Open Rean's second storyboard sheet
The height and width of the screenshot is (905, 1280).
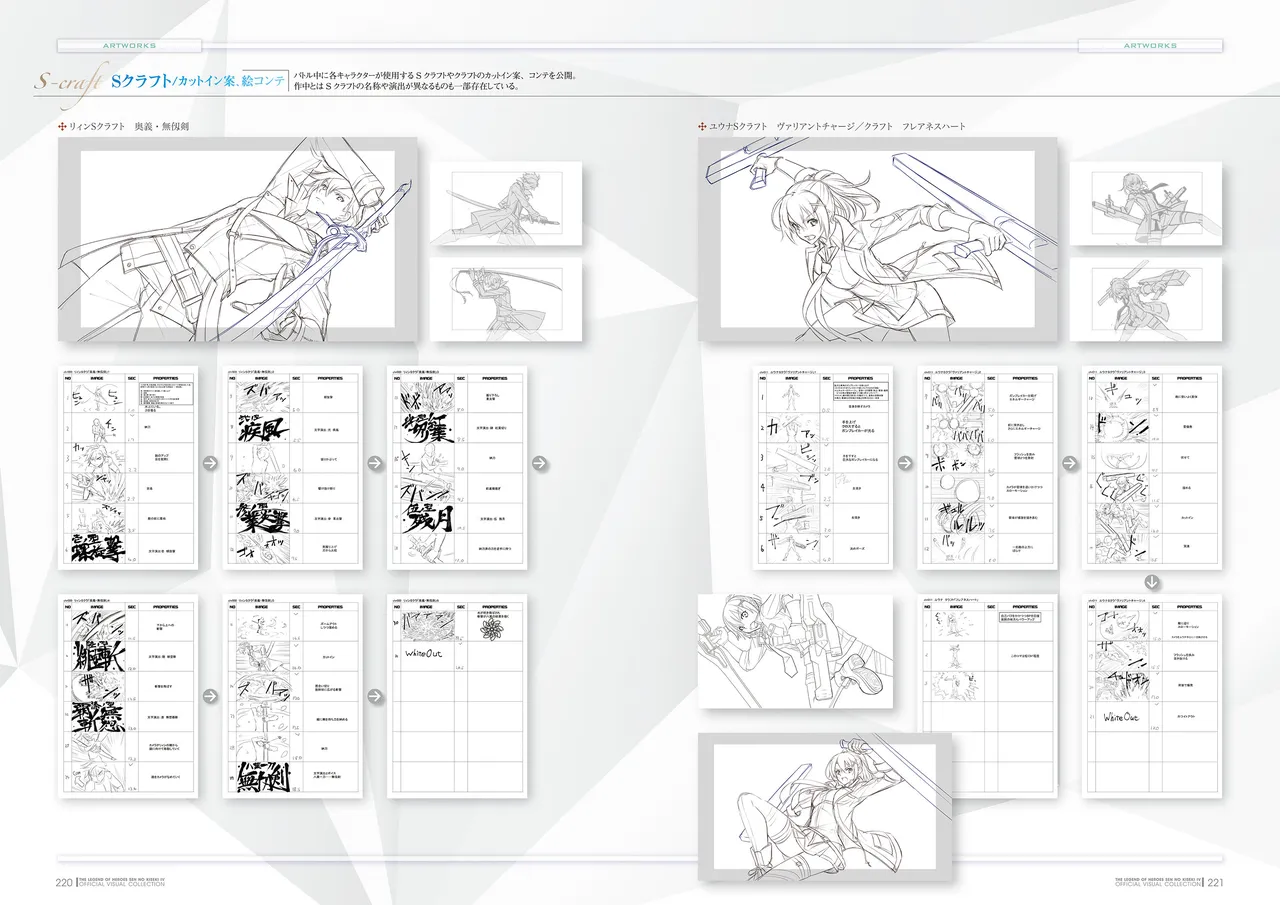292,467
